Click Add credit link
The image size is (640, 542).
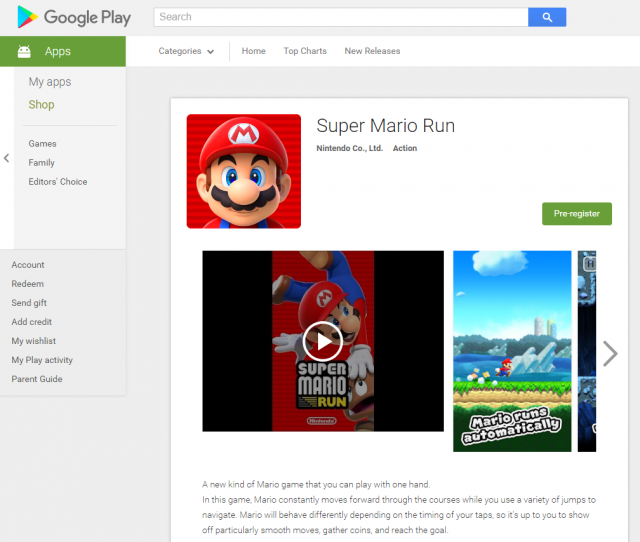(31, 322)
